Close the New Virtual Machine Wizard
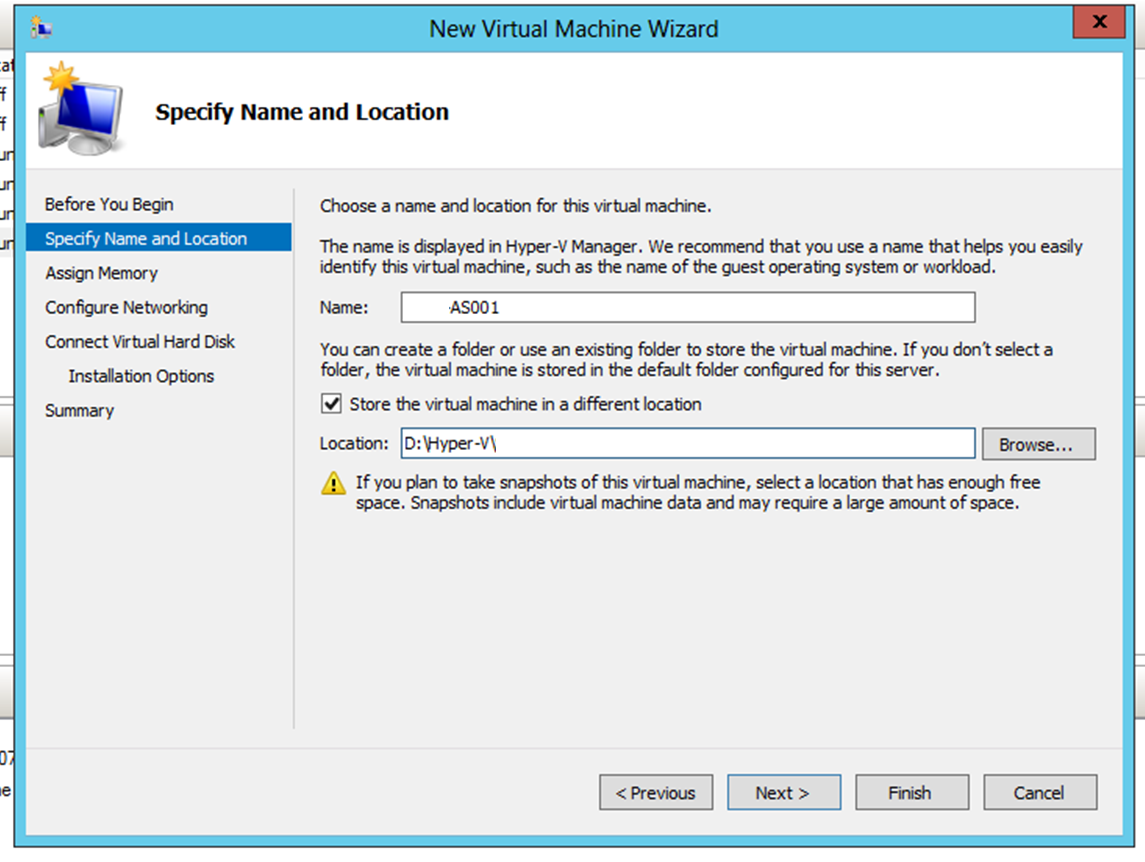Screen dimensions: 1145x862 (x=1099, y=22)
